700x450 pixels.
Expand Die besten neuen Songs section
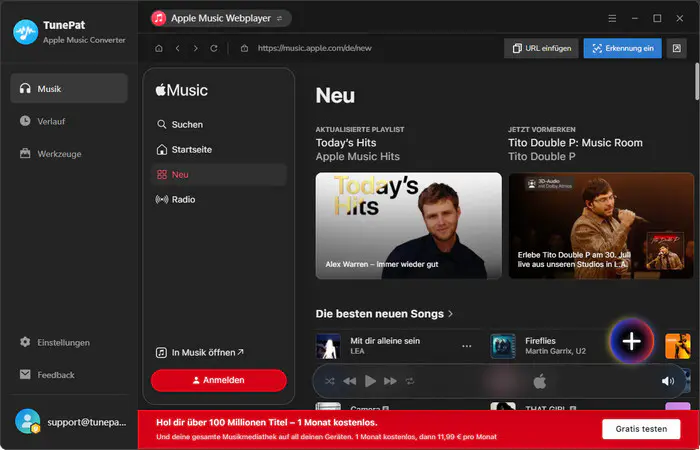click(384, 314)
